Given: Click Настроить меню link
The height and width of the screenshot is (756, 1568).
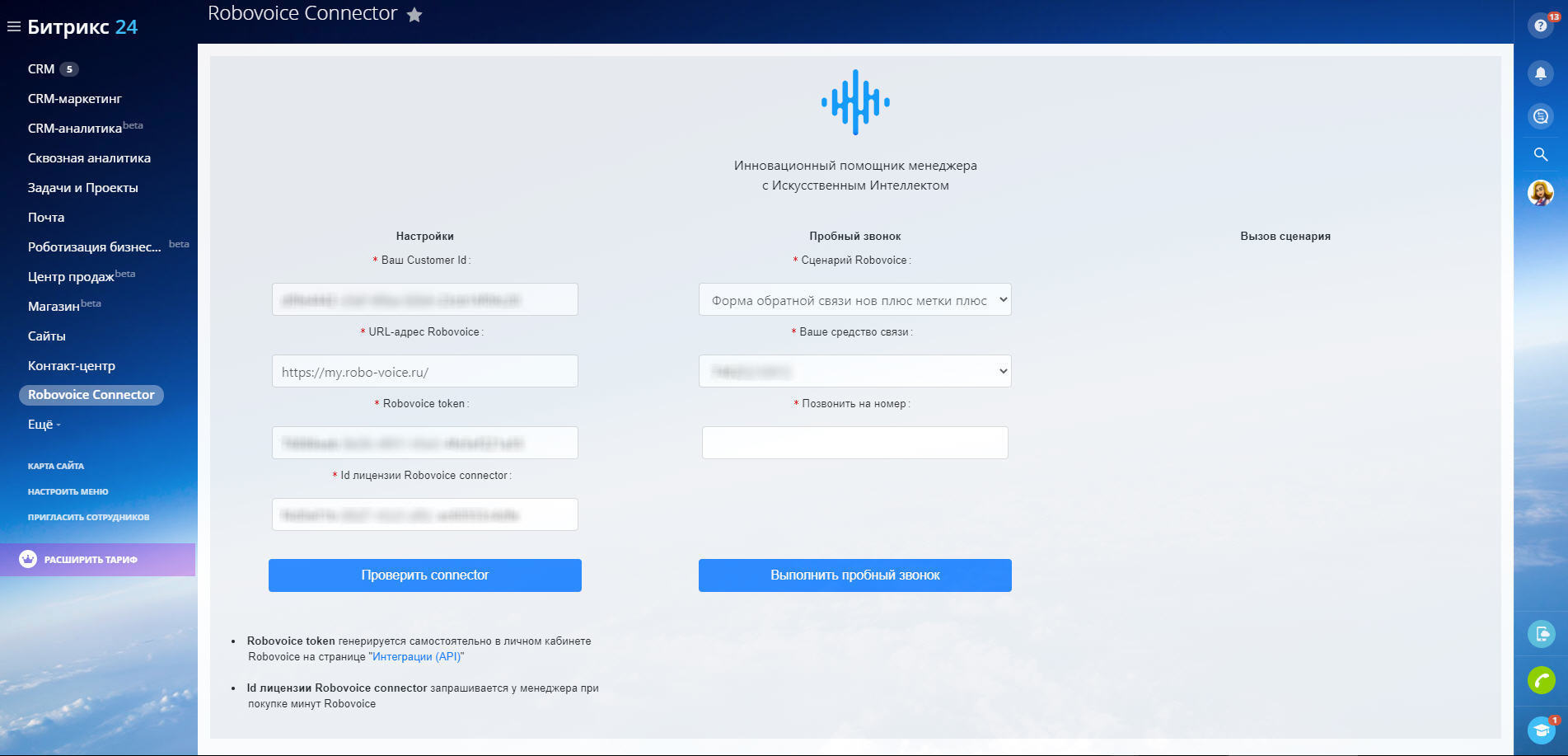Looking at the screenshot, I should click(68, 492).
